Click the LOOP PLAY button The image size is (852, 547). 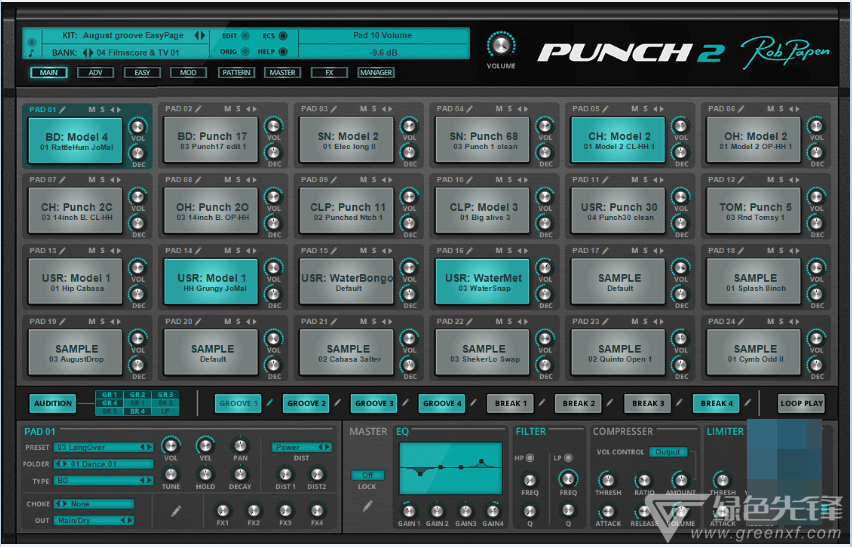801,404
